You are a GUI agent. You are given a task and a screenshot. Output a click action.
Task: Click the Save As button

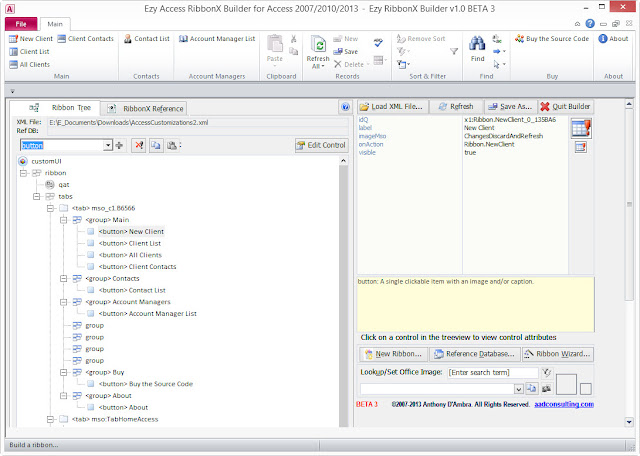pos(511,107)
